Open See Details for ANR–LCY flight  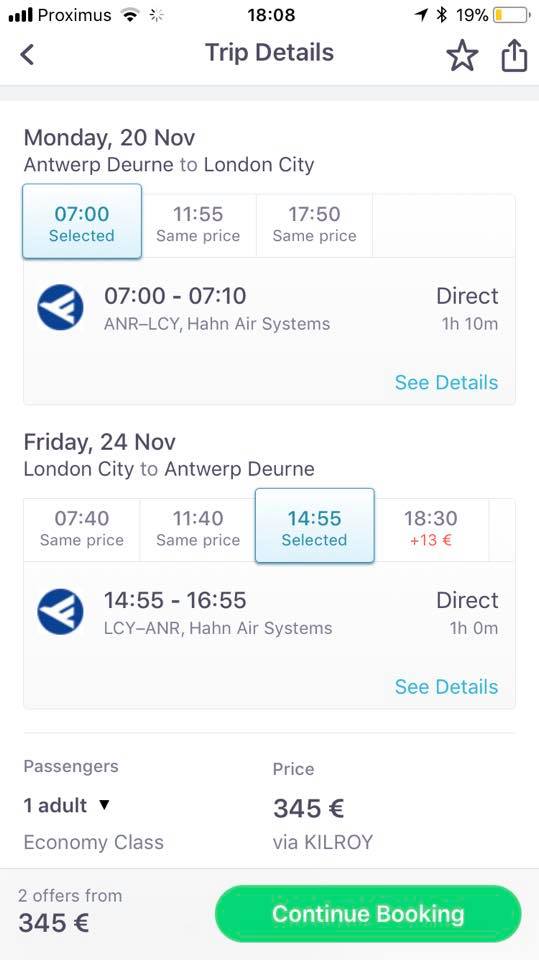[x=446, y=383]
